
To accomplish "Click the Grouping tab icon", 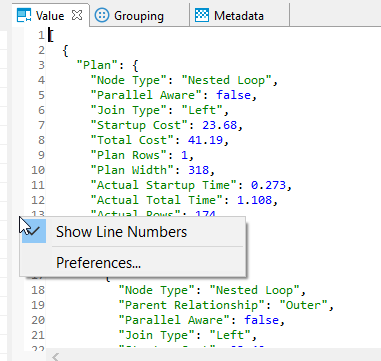I will [102, 15].
